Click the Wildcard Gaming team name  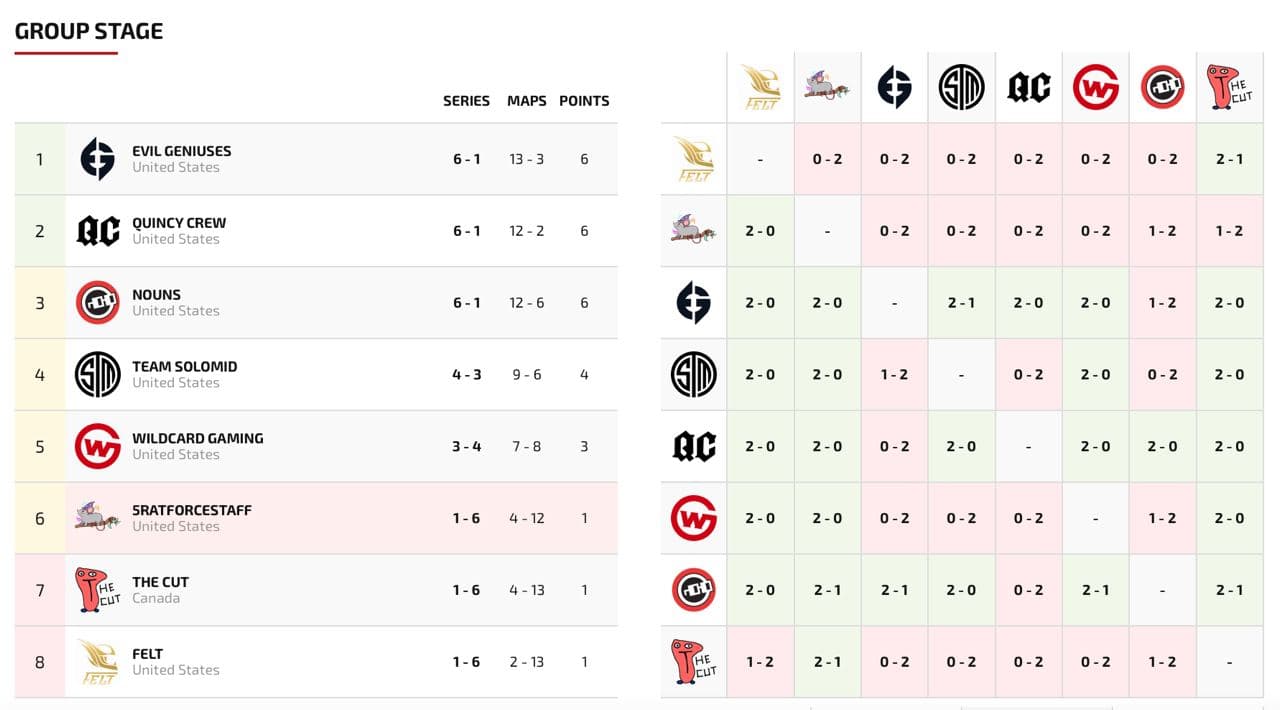coord(197,438)
